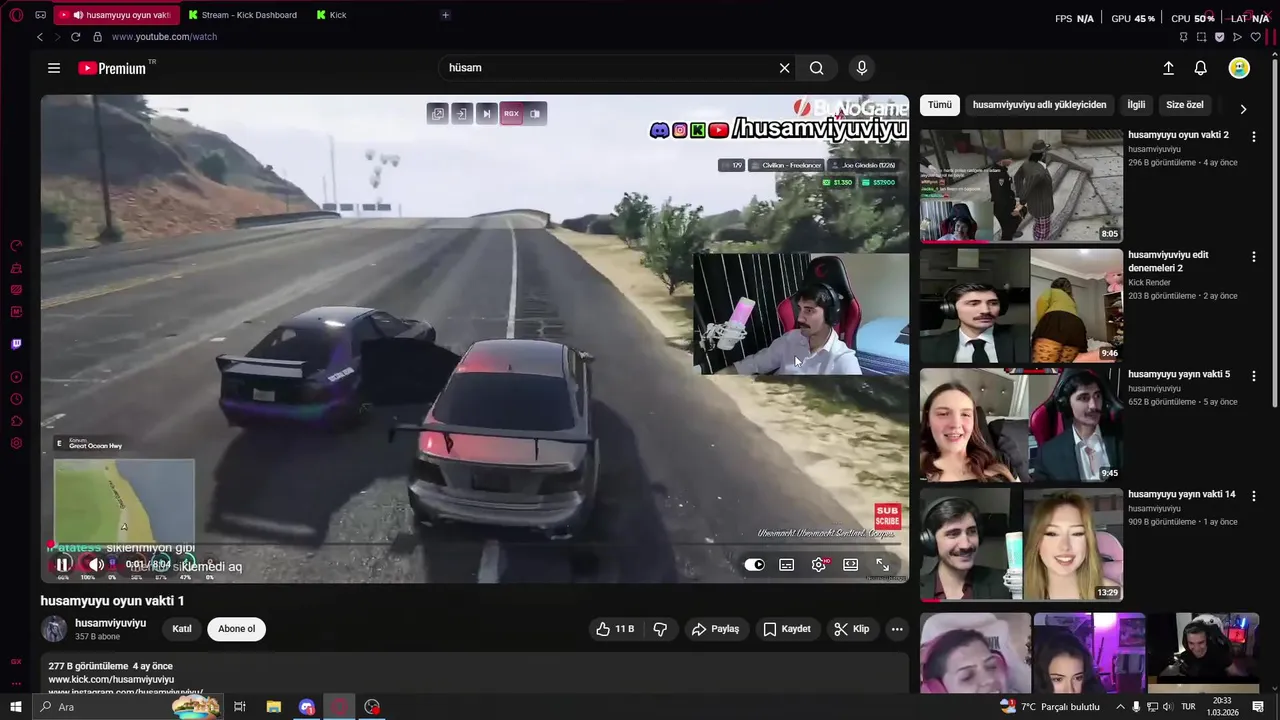This screenshot has width=1280, height=720.
Task: Add page to bookmarks heart icon
Action: (x=1256, y=37)
